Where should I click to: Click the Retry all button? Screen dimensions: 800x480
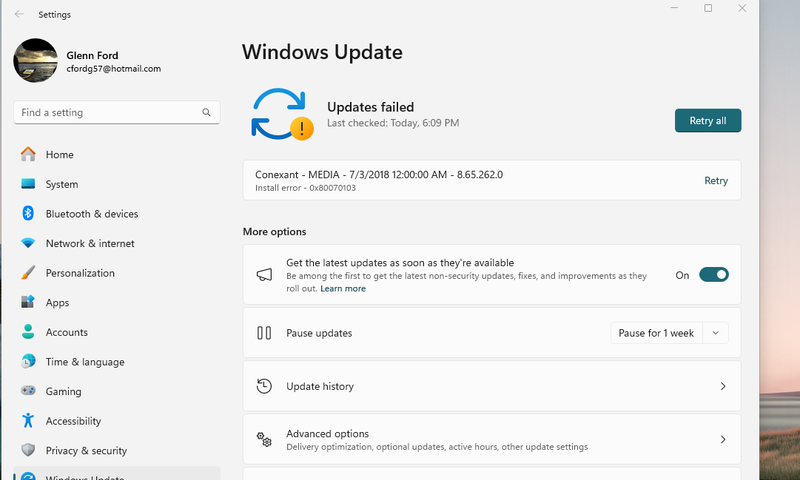708,120
